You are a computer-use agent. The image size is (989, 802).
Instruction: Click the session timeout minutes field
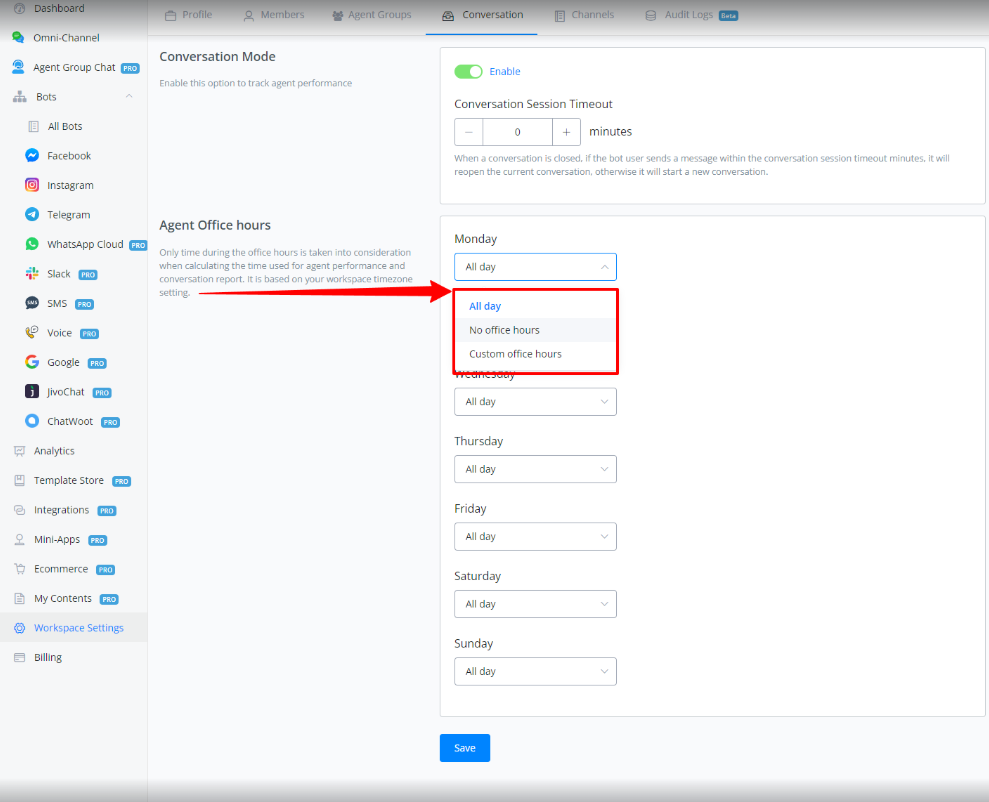click(517, 132)
